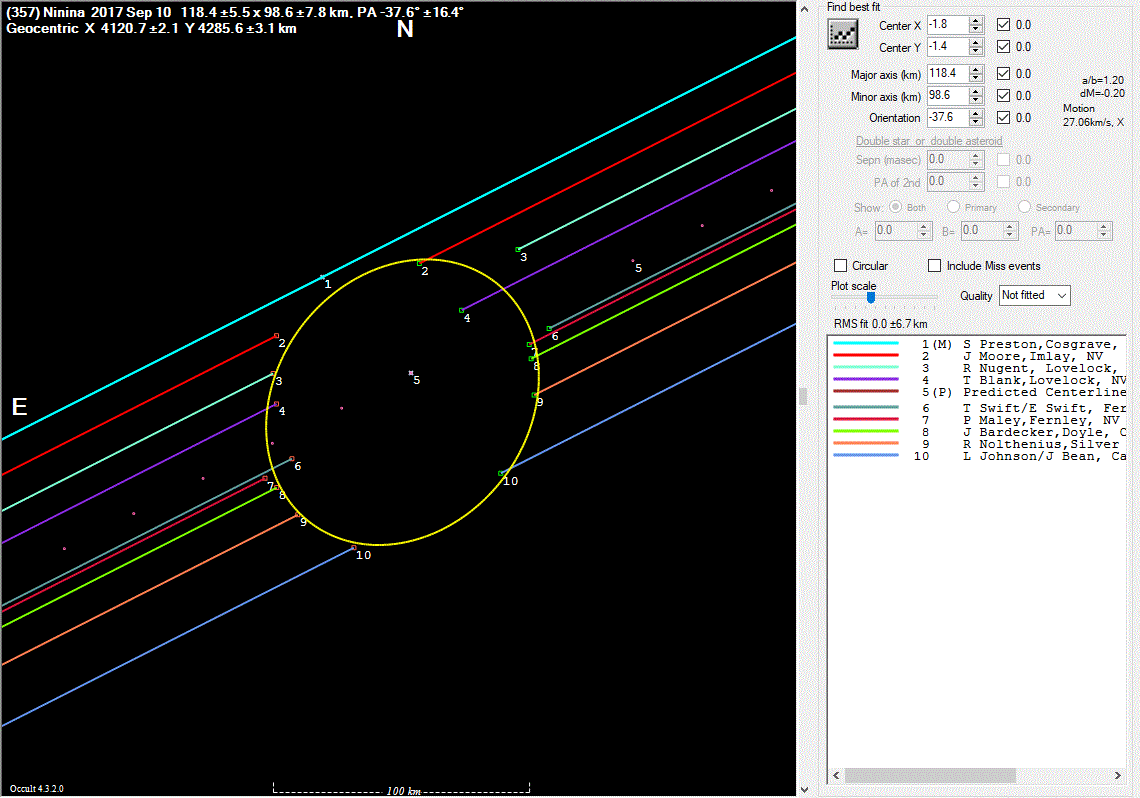
Task: Toggle the Orientation fit checkbox
Action: (1004, 118)
